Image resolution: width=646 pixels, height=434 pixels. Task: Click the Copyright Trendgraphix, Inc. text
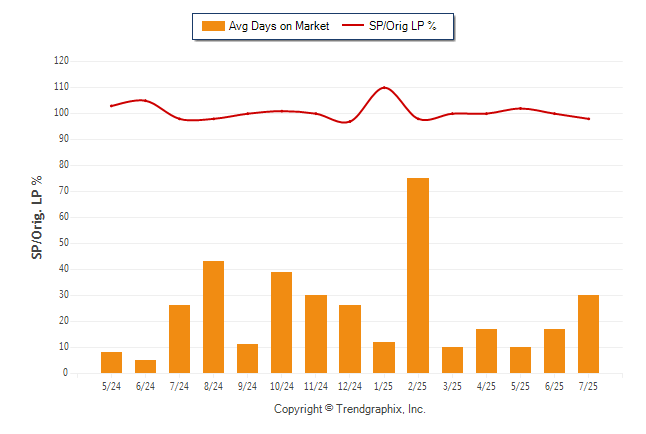pos(350,409)
